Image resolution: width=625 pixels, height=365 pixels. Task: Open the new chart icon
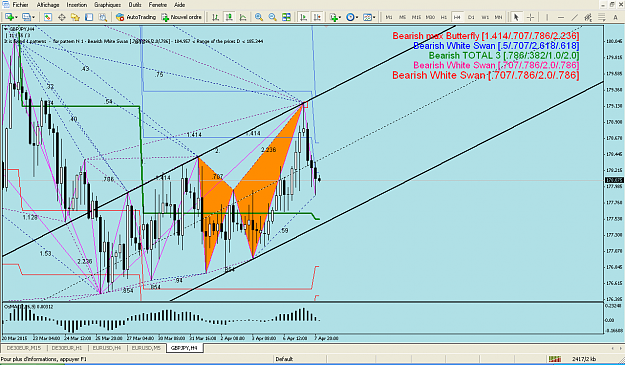[x=9, y=17]
